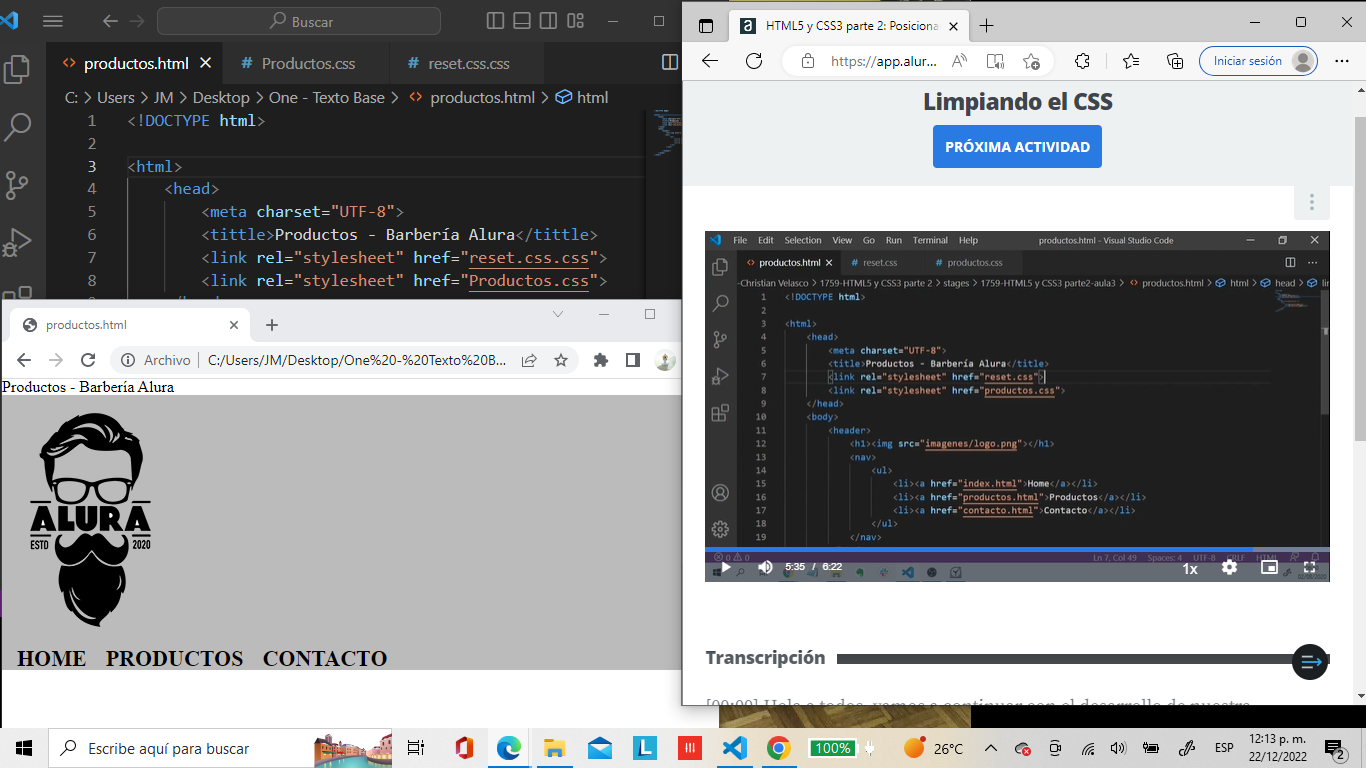Seek on the video progress bar
Viewport: 1366px width, 768px height.
(1017, 550)
